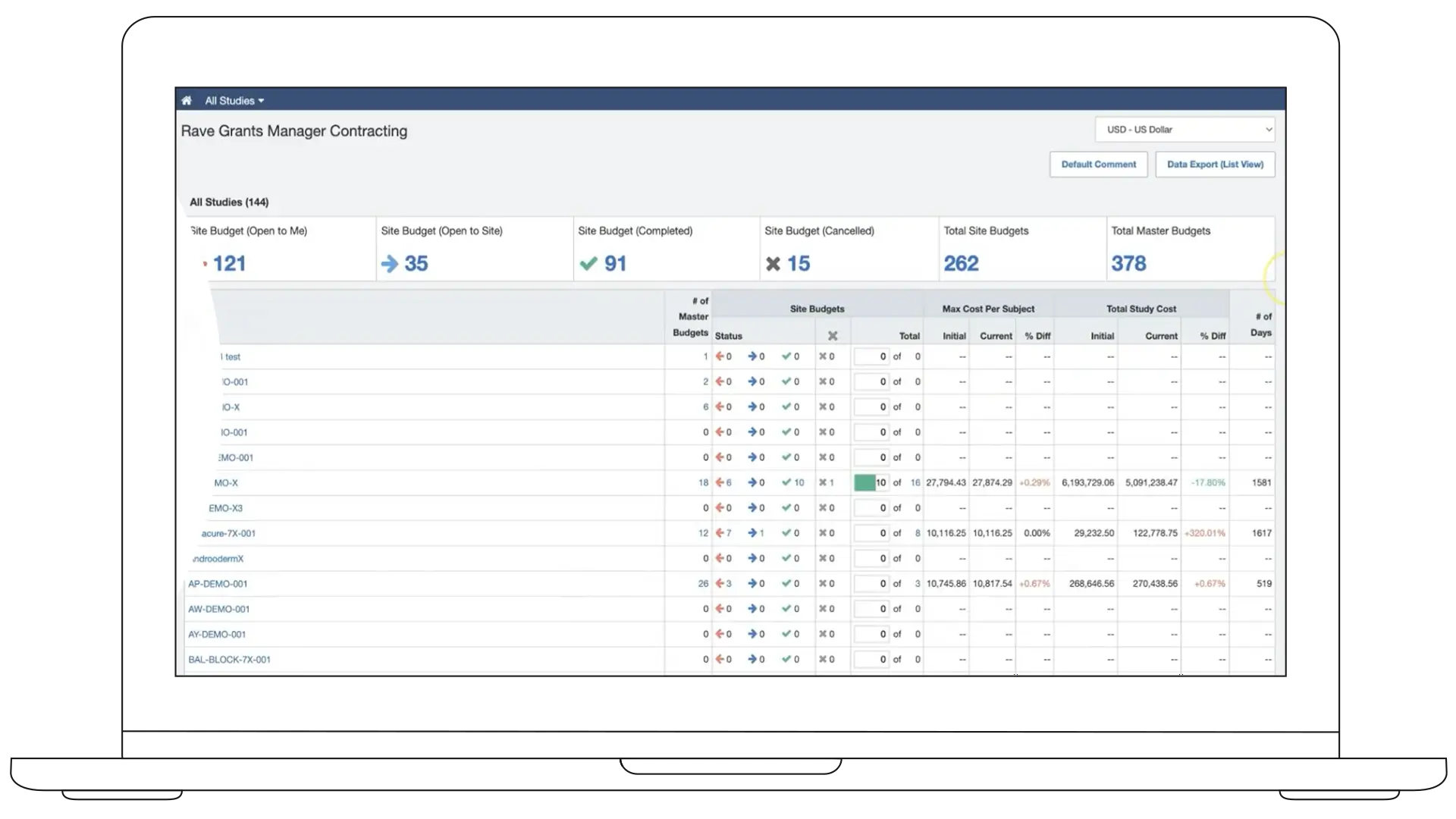The height and width of the screenshot is (819, 1456).
Task: Open the AP-DEMO-001 study link
Action: pos(218,584)
